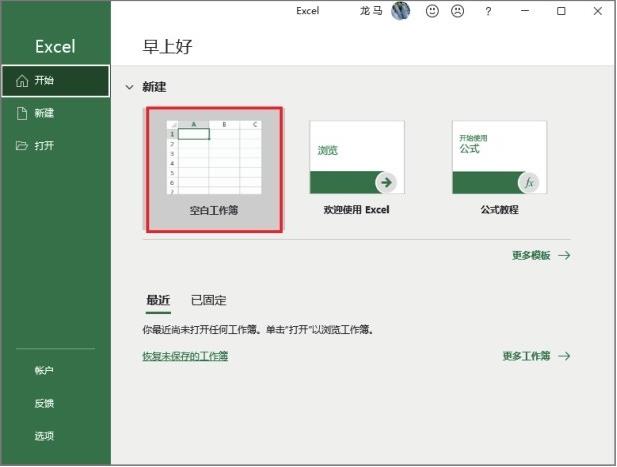
Task: Click the new document icon beside 新建
Action: click(22, 113)
